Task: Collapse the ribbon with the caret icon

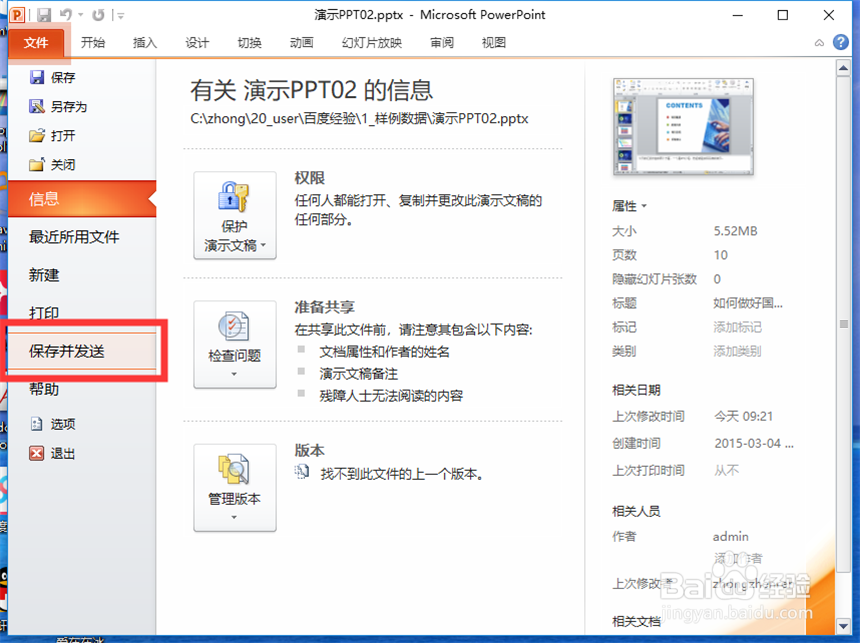Action: tap(819, 43)
